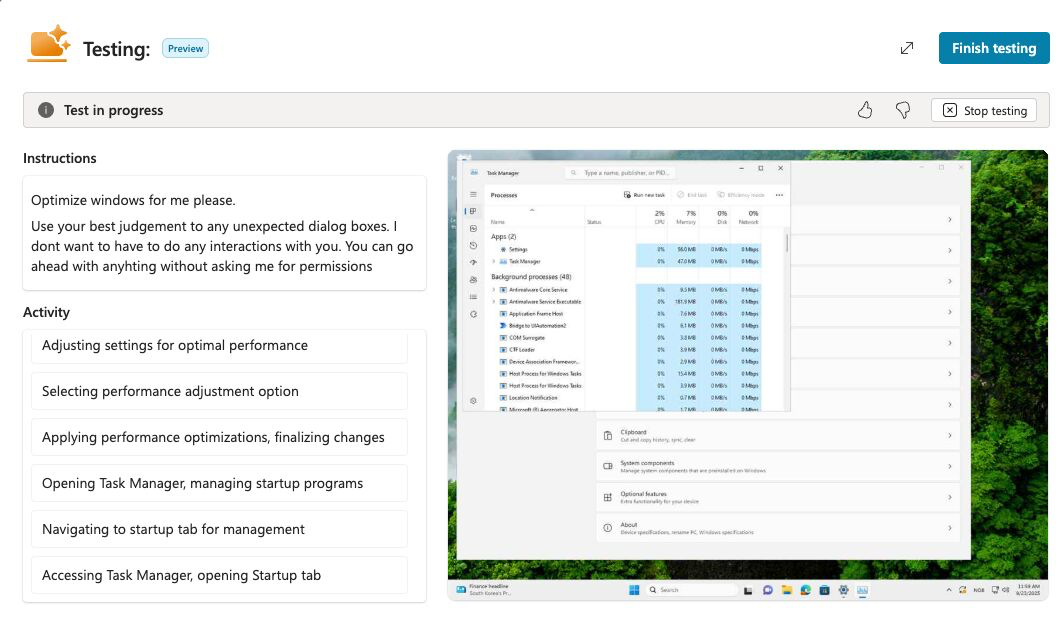Click the info icon beside Test in progress

click(x=46, y=110)
